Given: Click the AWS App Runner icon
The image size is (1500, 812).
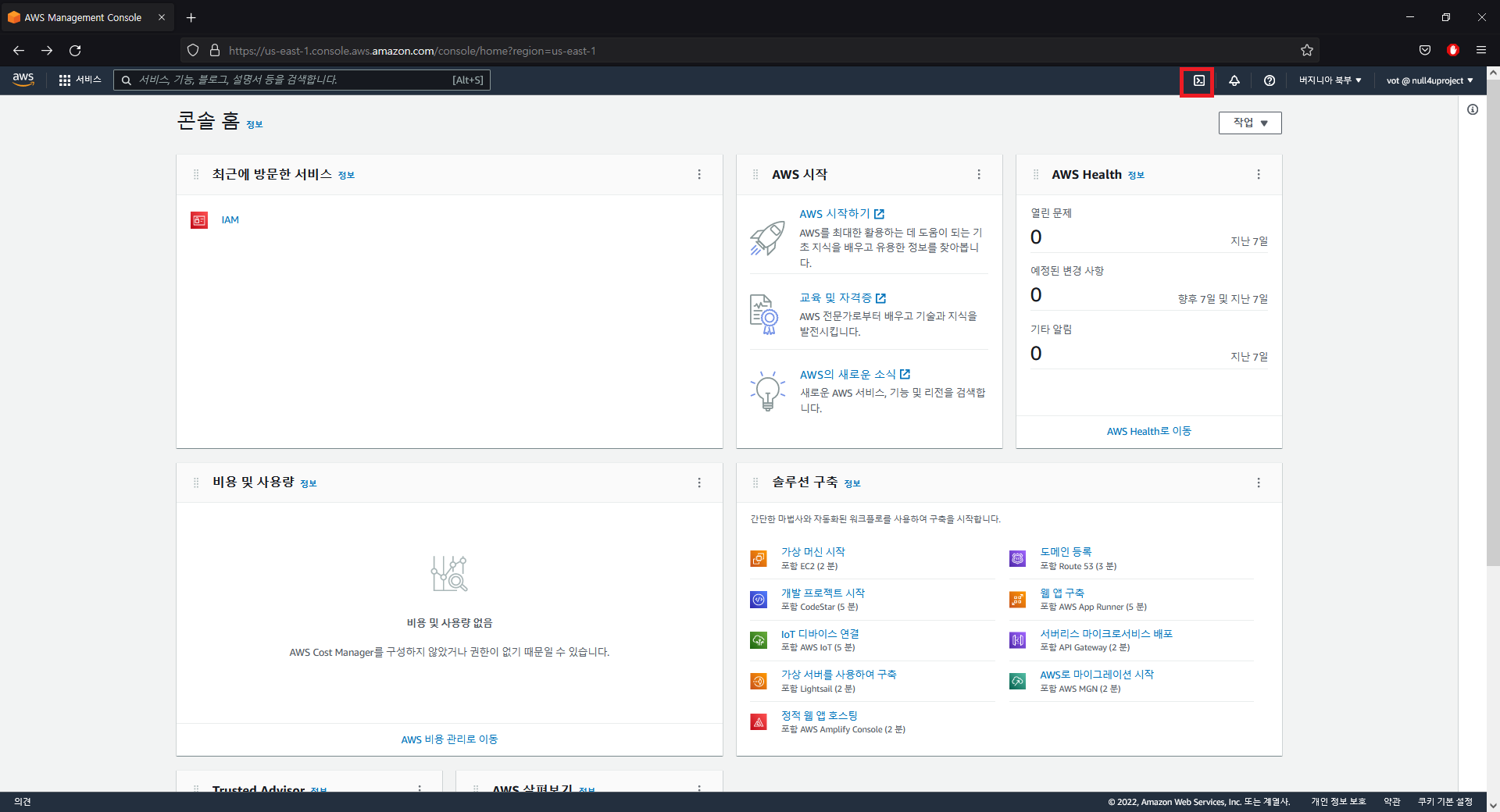Looking at the screenshot, I should (x=1017, y=599).
